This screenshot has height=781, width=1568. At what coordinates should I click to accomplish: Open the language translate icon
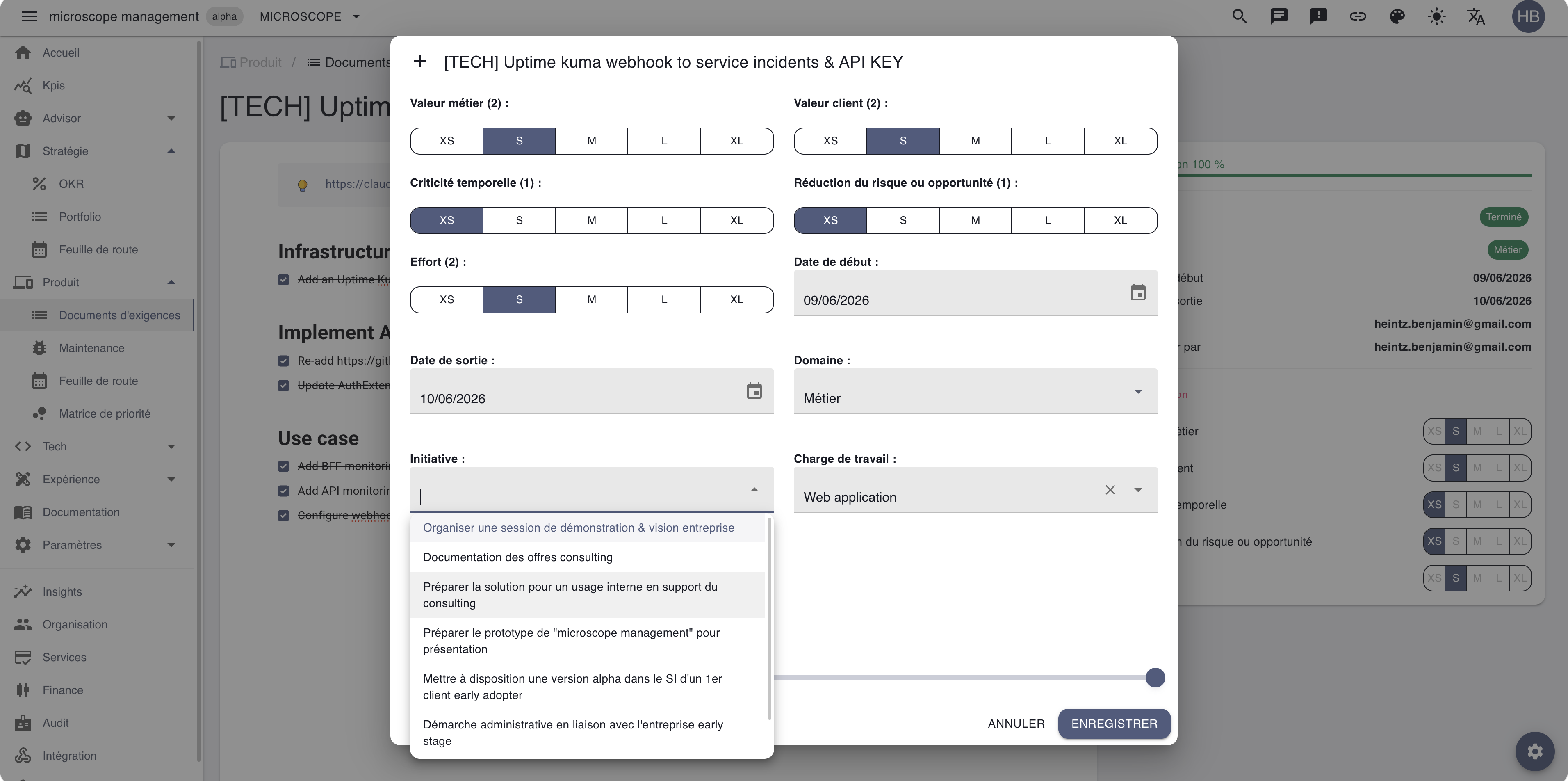(x=1476, y=16)
